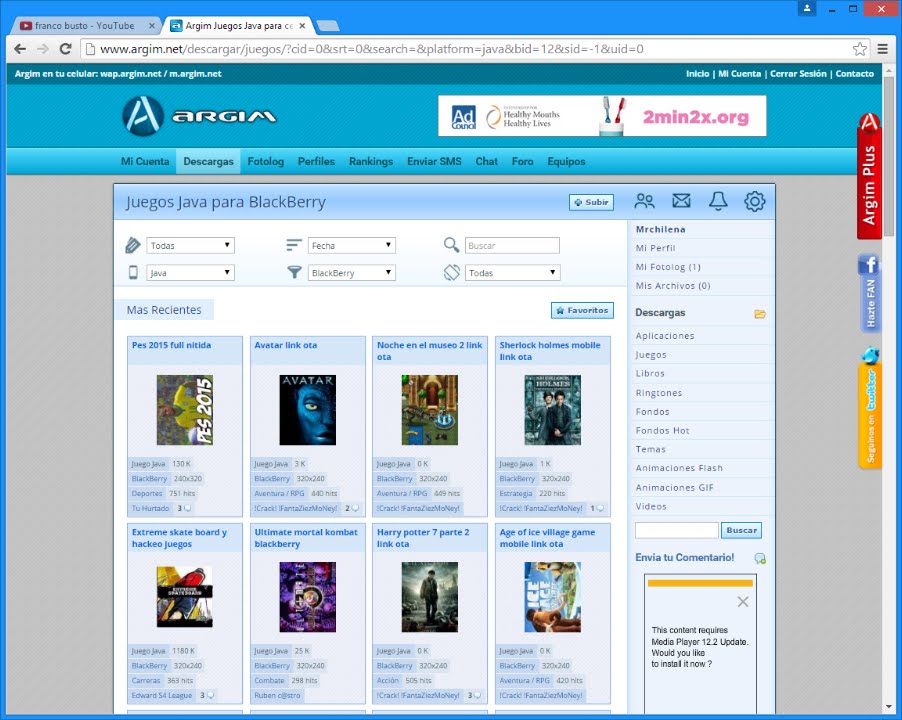Open Ringtones in the Descargas sidebar
The height and width of the screenshot is (720, 902).
click(x=659, y=393)
